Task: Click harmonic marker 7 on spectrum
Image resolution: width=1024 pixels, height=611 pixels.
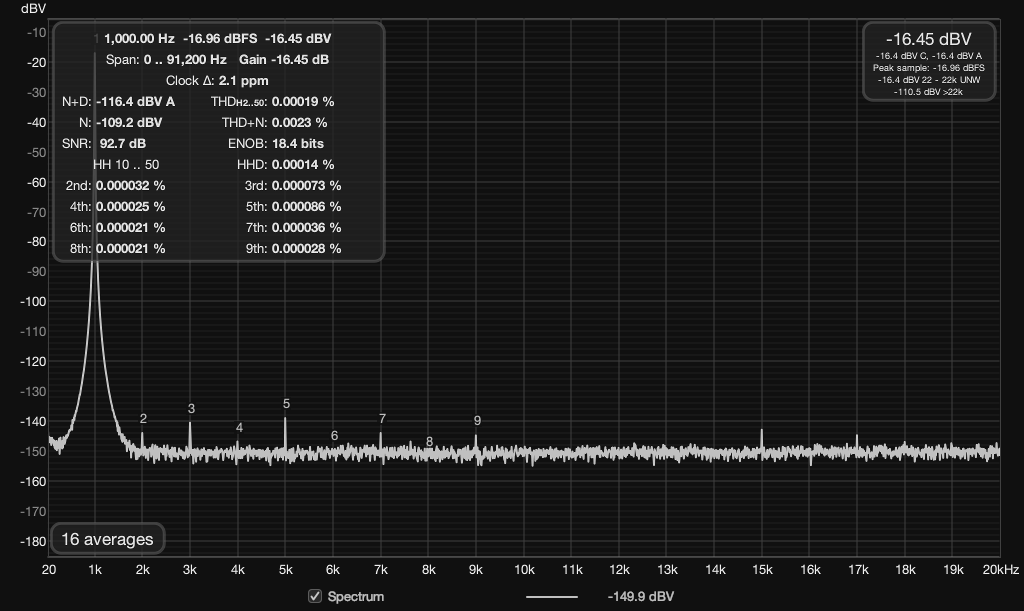Action: (x=382, y=418)
